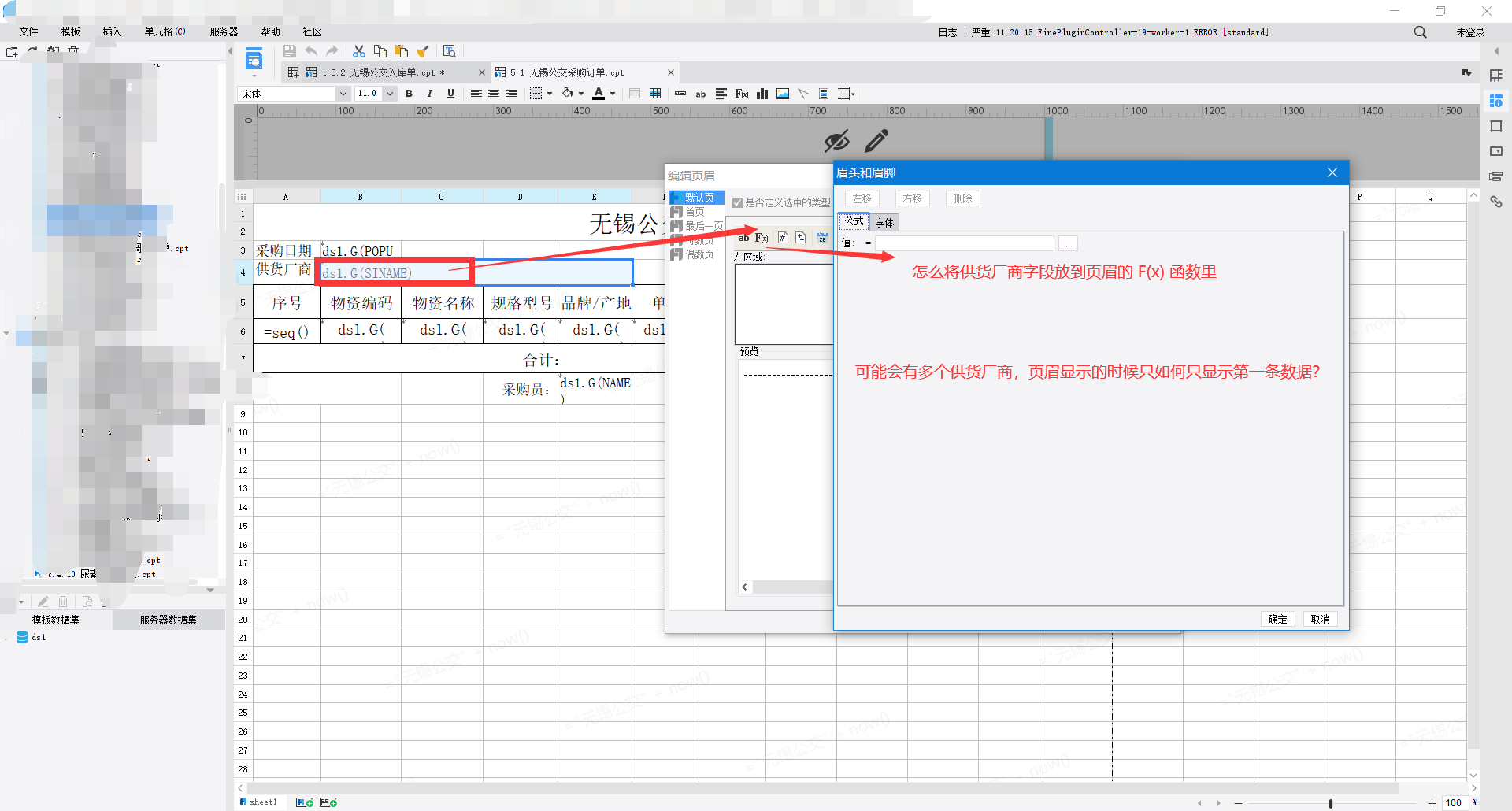Click the Format Painter brush icon
1512x811 pixels.
click(x=423, y=51)
